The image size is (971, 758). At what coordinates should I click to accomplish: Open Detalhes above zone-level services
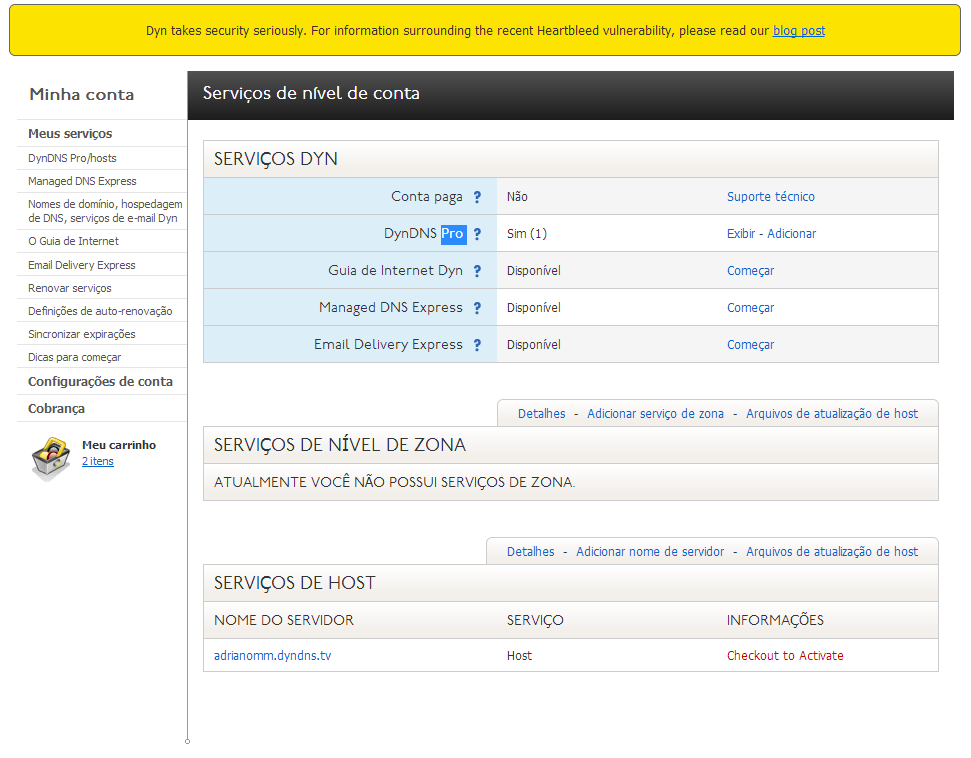pyautogui.click(x=542, y=414)
